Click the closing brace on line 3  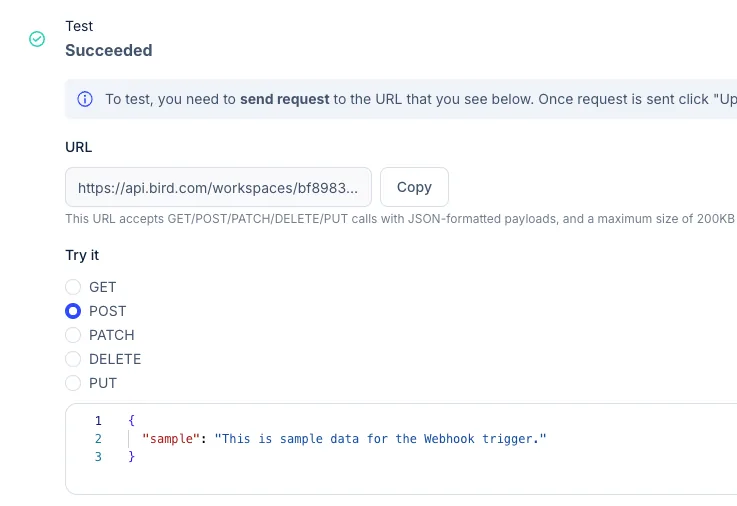point(132,457)
